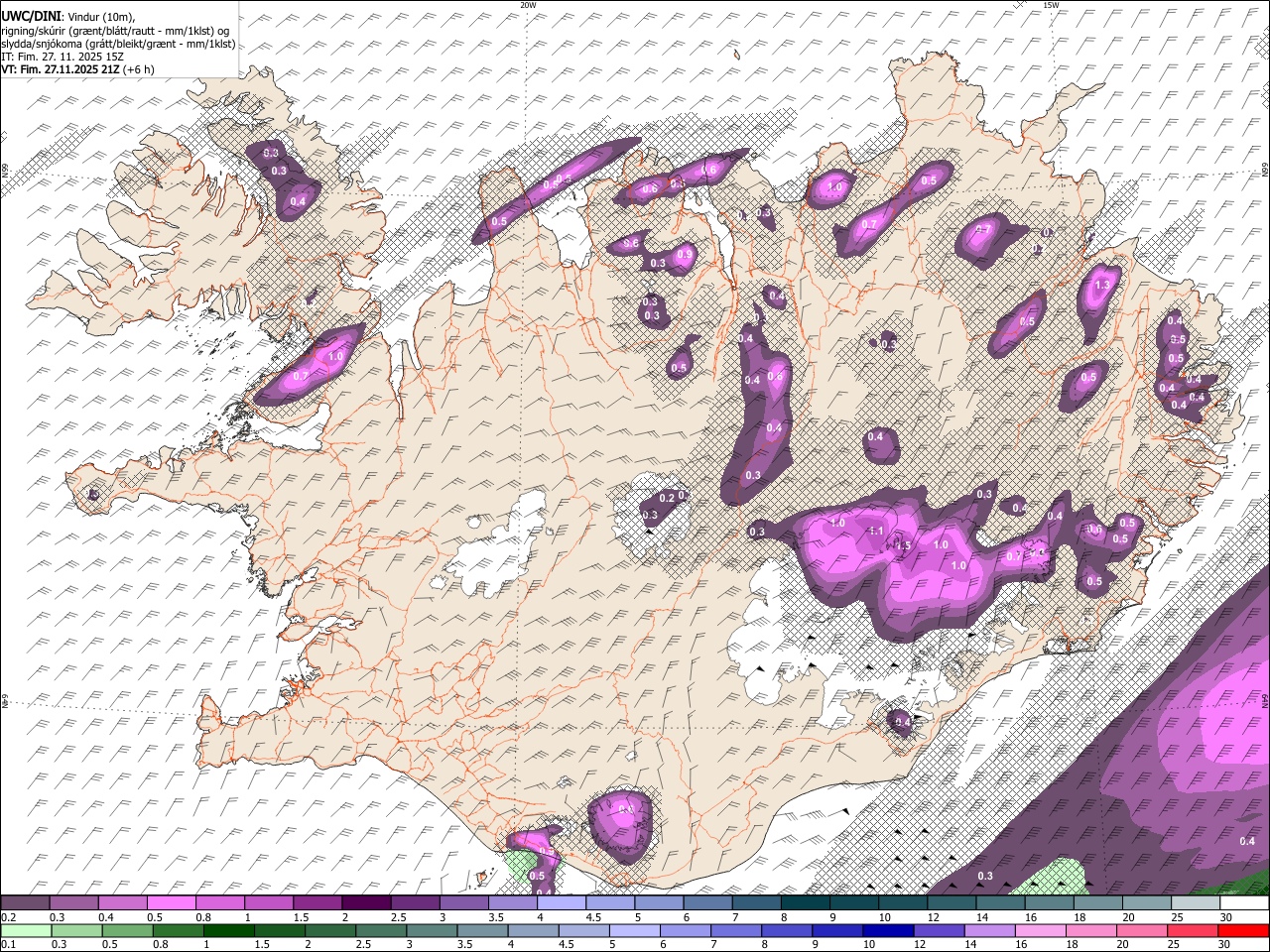Click the 0.2 tick label in upper legend

[8, 917]
